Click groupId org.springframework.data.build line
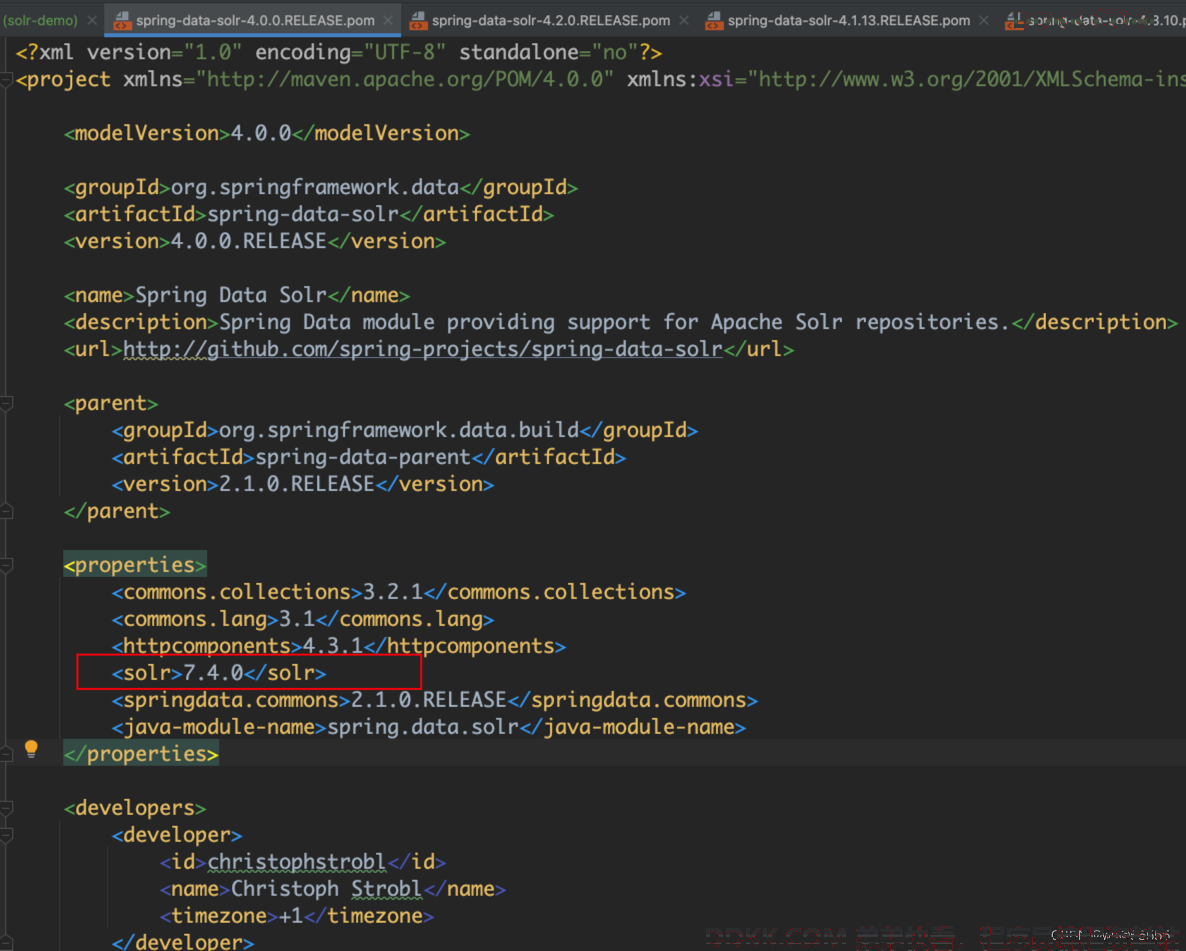 click(x=405, y=430)
